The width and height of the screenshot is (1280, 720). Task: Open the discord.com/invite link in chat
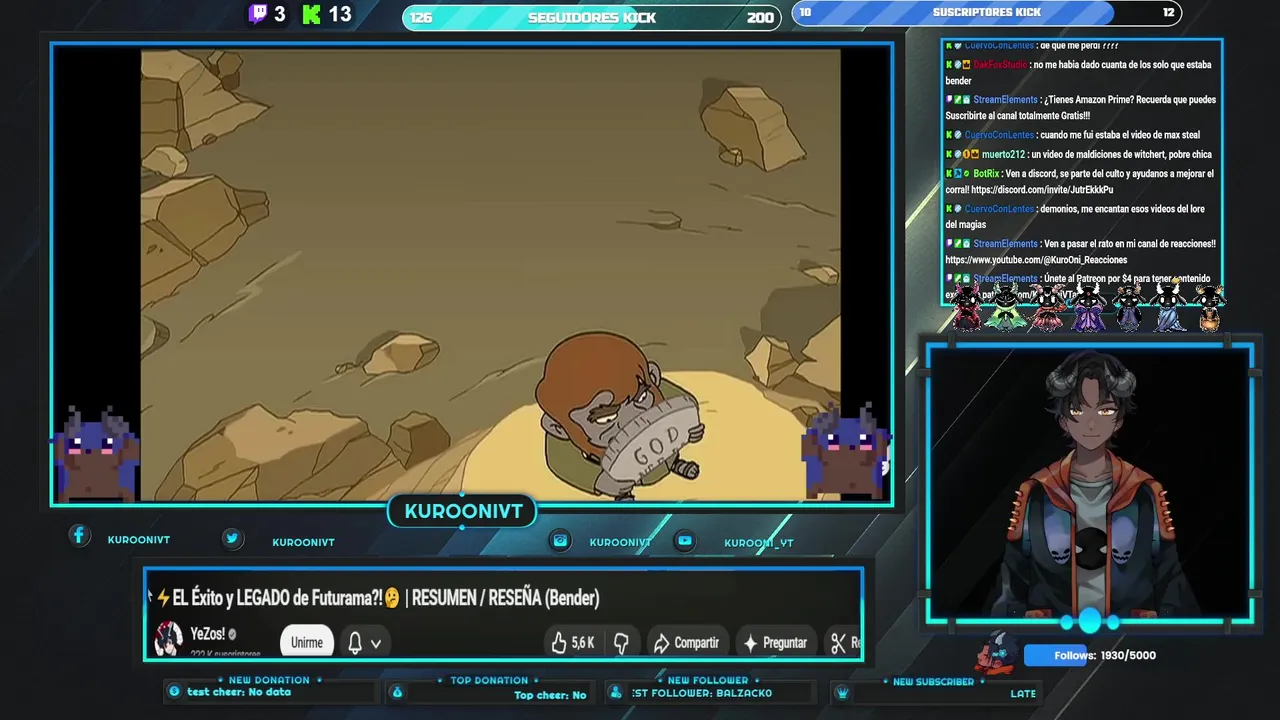(1042, 190)
